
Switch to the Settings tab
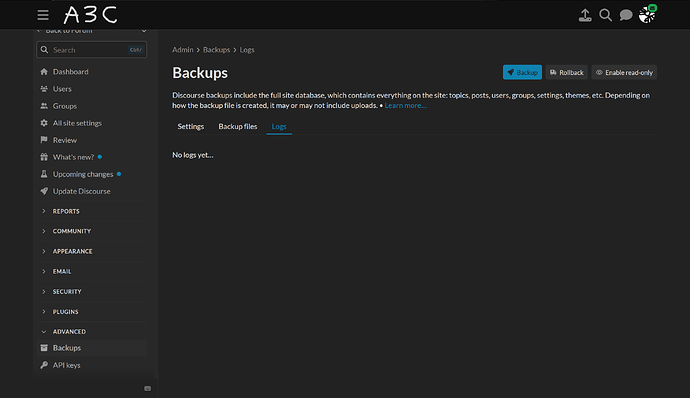click(x=191, y=126)
